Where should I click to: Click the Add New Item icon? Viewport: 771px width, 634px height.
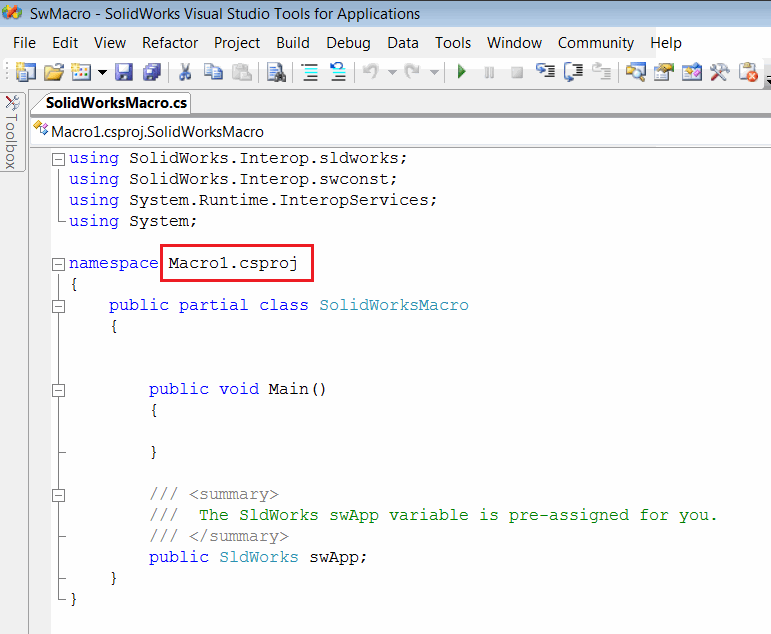[x=81, y=72]
